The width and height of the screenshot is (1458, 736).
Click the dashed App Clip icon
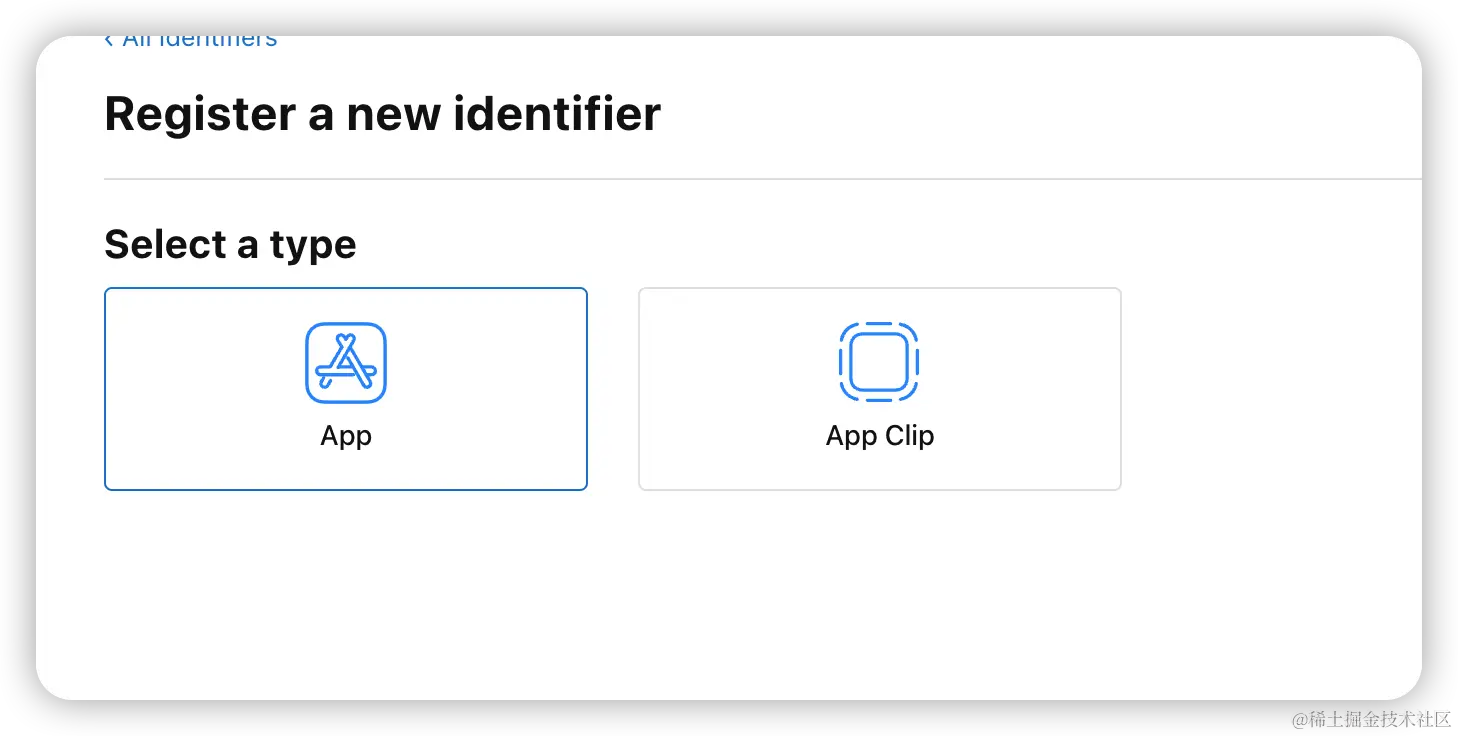click(879, 362)
